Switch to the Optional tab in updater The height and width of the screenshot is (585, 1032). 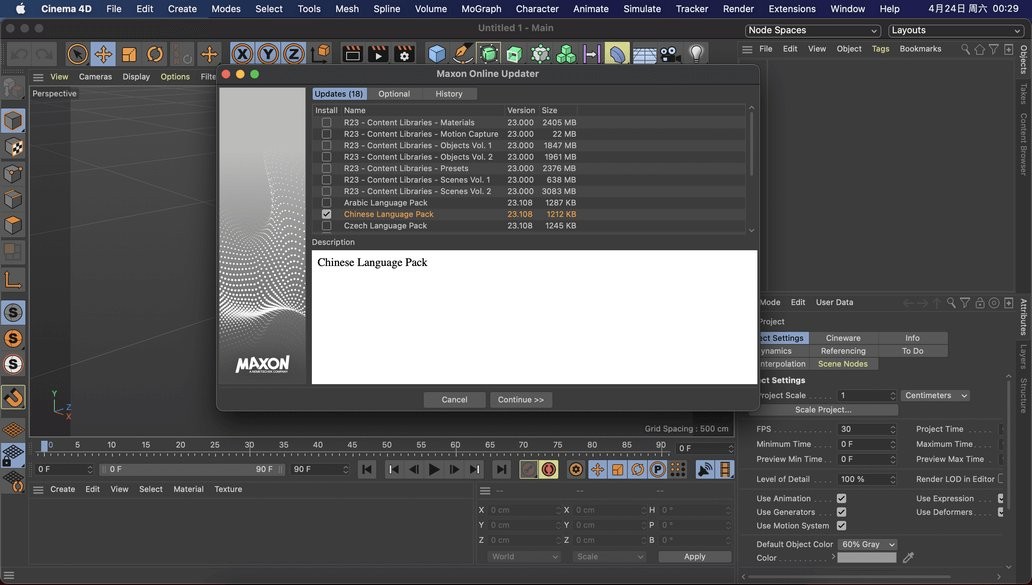coord(394,94)
